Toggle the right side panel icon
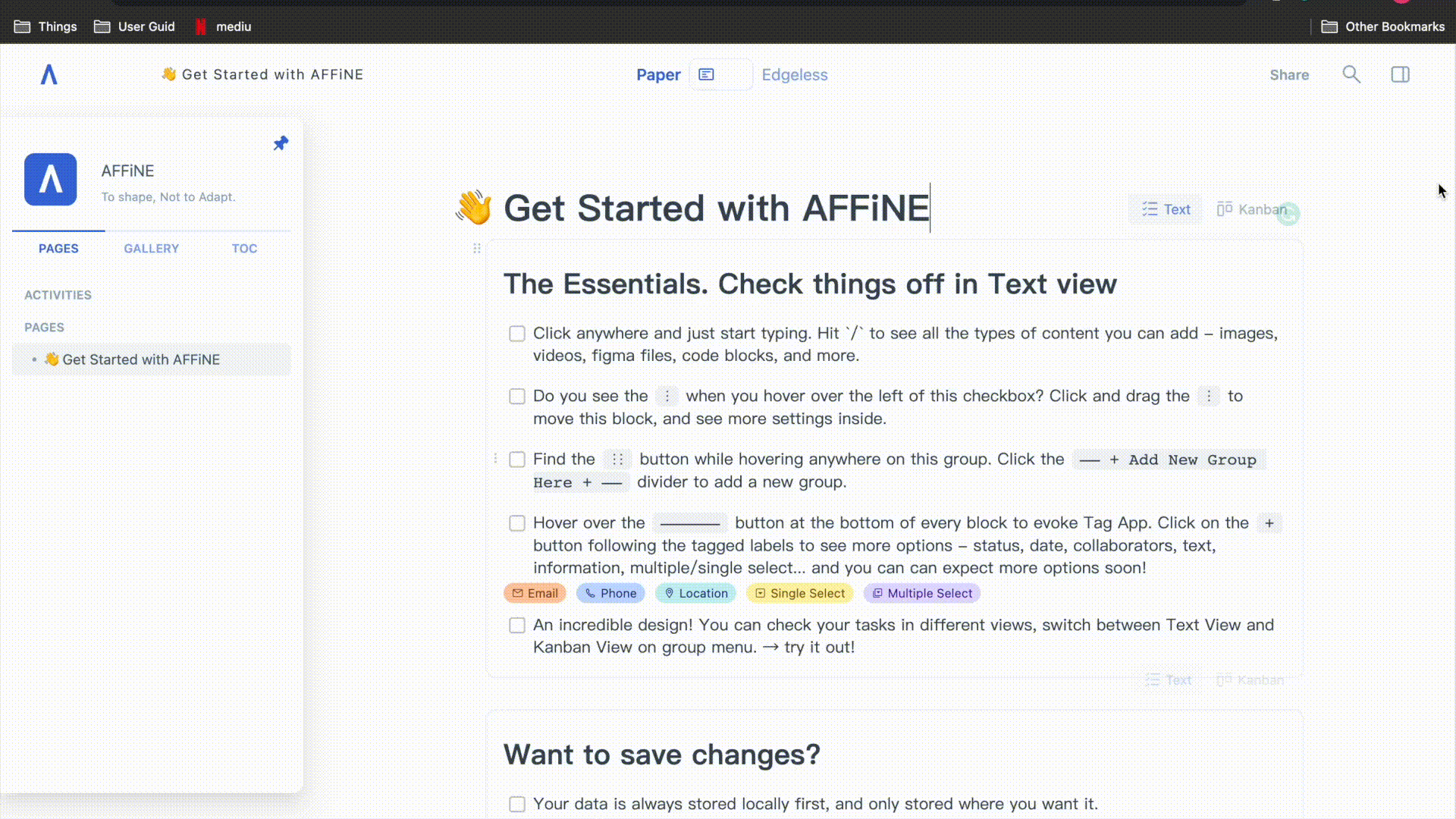The width and height of the screenshot is (1456, 819). tap(1400, 74)
